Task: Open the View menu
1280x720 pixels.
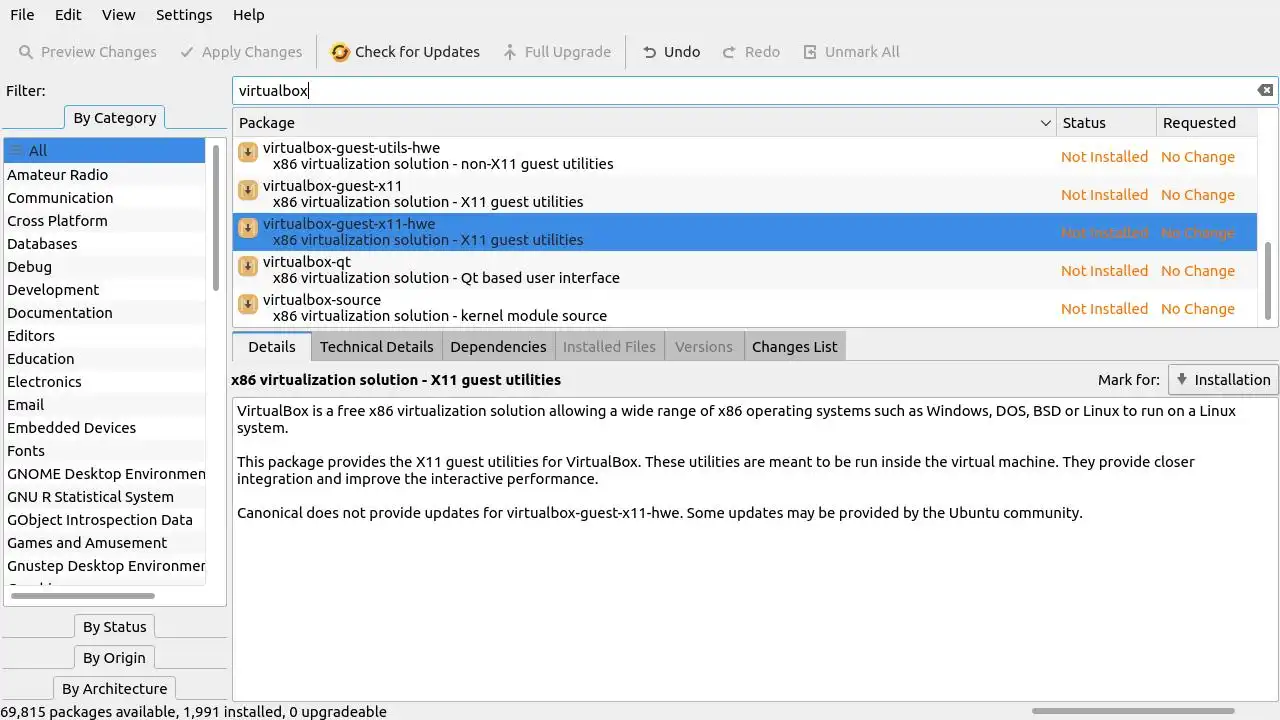Action: tap(118, 15)
